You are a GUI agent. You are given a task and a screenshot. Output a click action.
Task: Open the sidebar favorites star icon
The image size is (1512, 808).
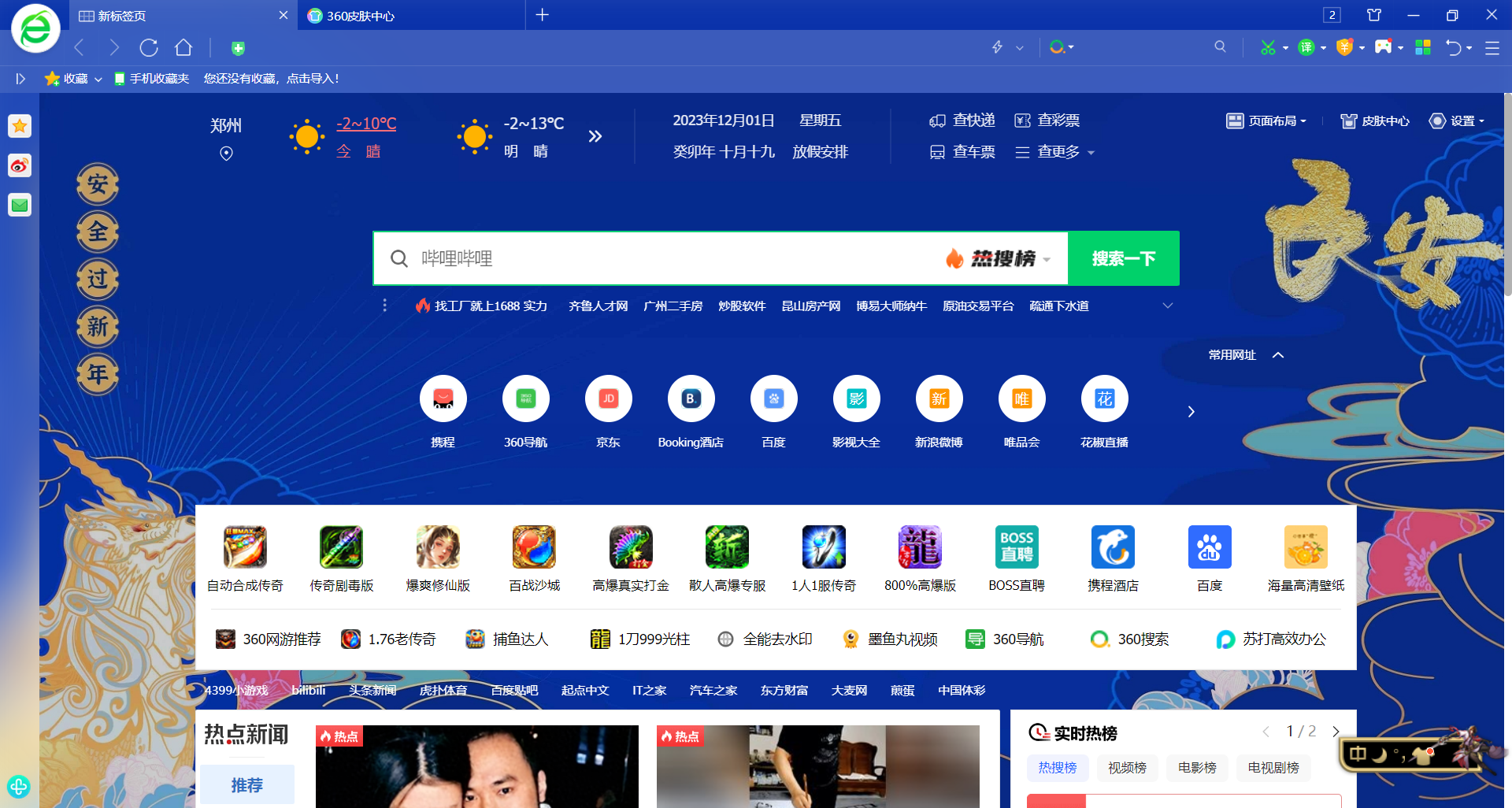pos(20,126)
